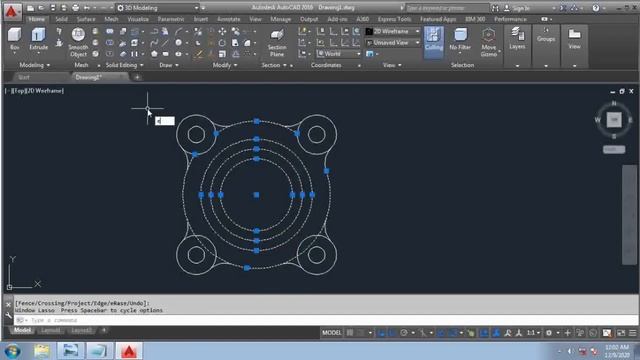Open the Unsaved View dropdown
This screenshot has width=640, height=360.
pos(393,42)
